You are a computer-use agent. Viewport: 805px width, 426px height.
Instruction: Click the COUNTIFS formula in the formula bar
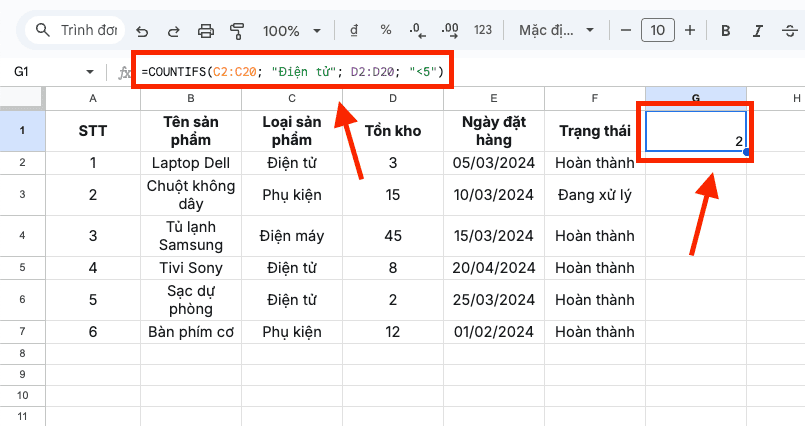tap(292, 71)
